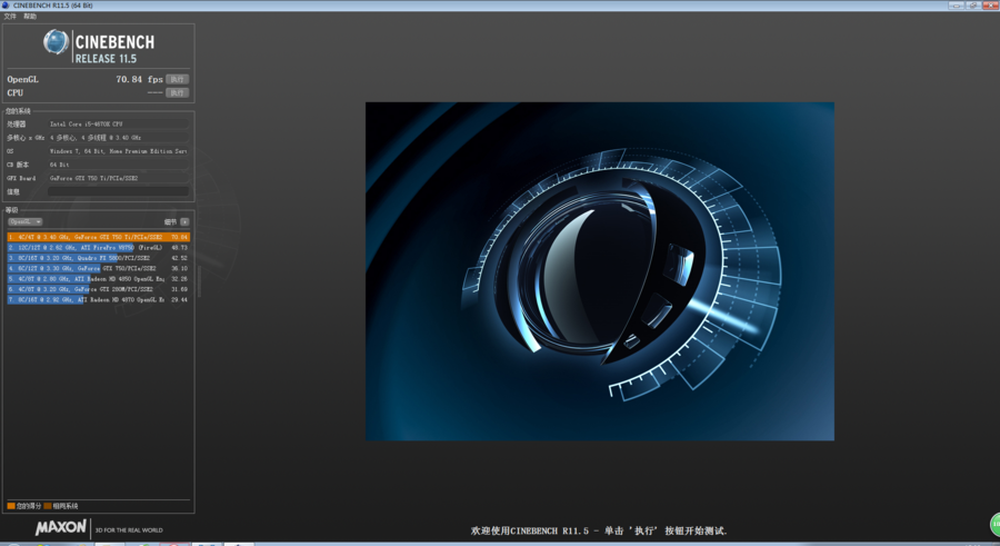Maximize the Cinebench window
Screen dimensions: 1000x546
tap(973, 5)
